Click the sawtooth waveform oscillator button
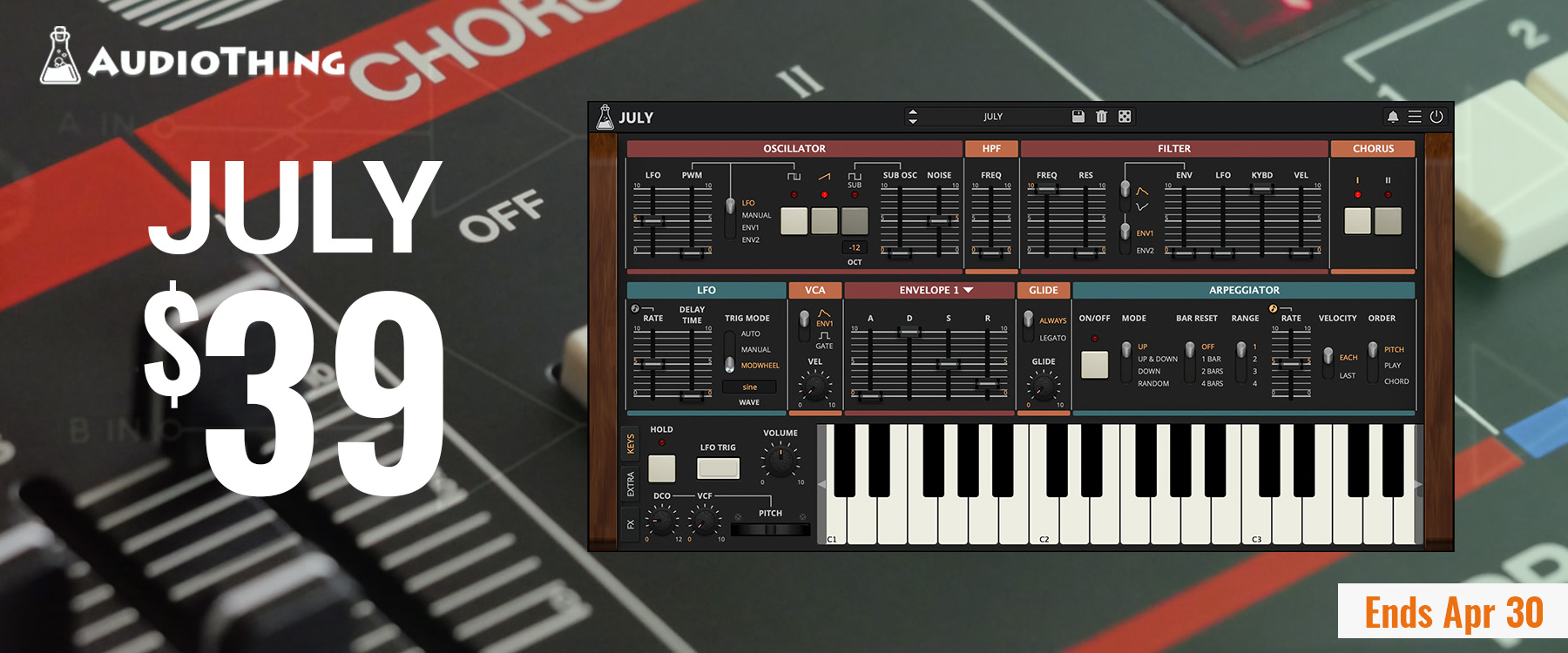Viewport: 1568px width, 653px height. [824, 220]
